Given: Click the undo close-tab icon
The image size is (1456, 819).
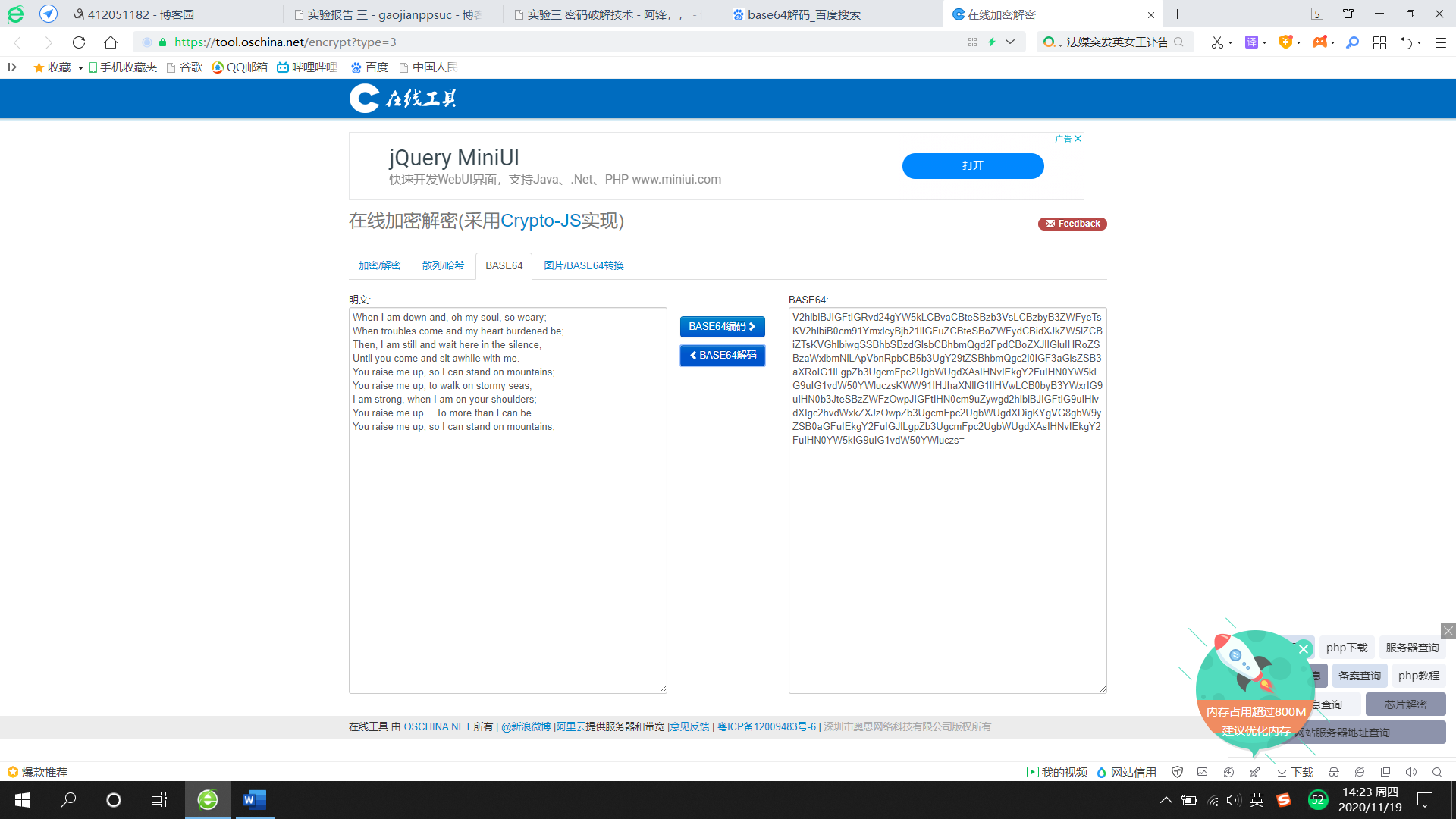Looking at the screenshot, I should (x=1406, y=42).
